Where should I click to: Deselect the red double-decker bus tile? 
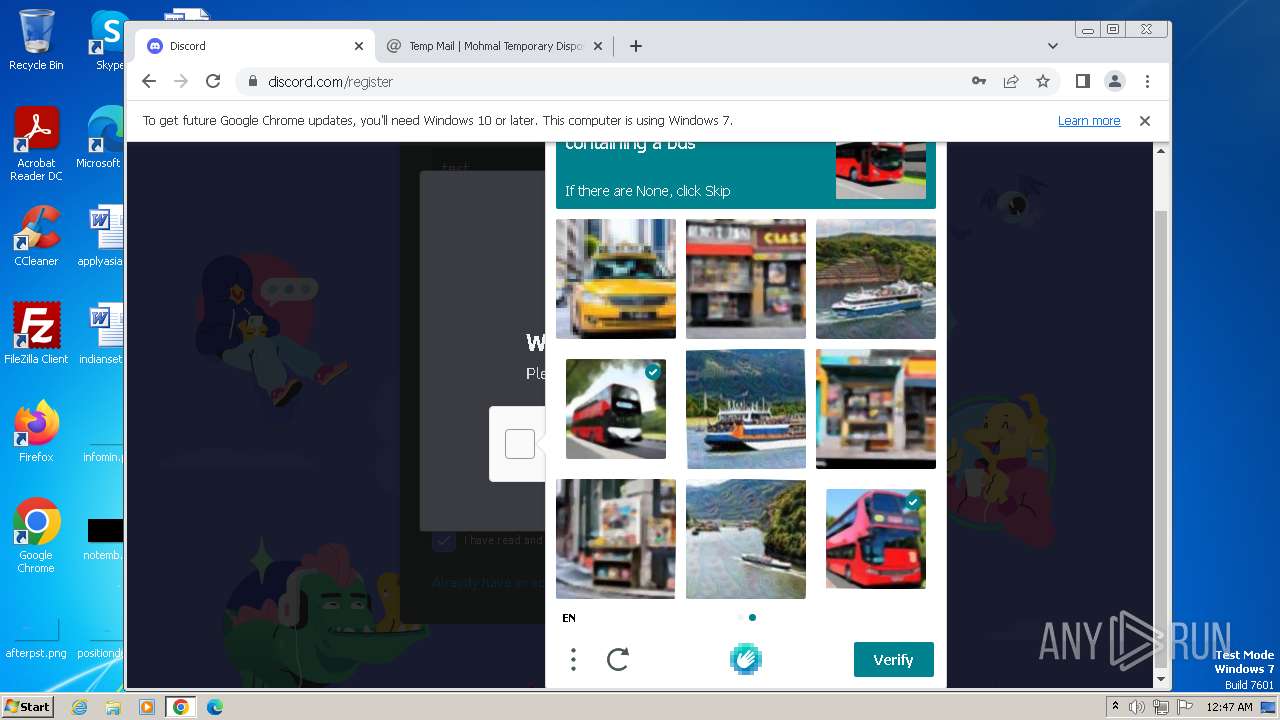(616, 409)
